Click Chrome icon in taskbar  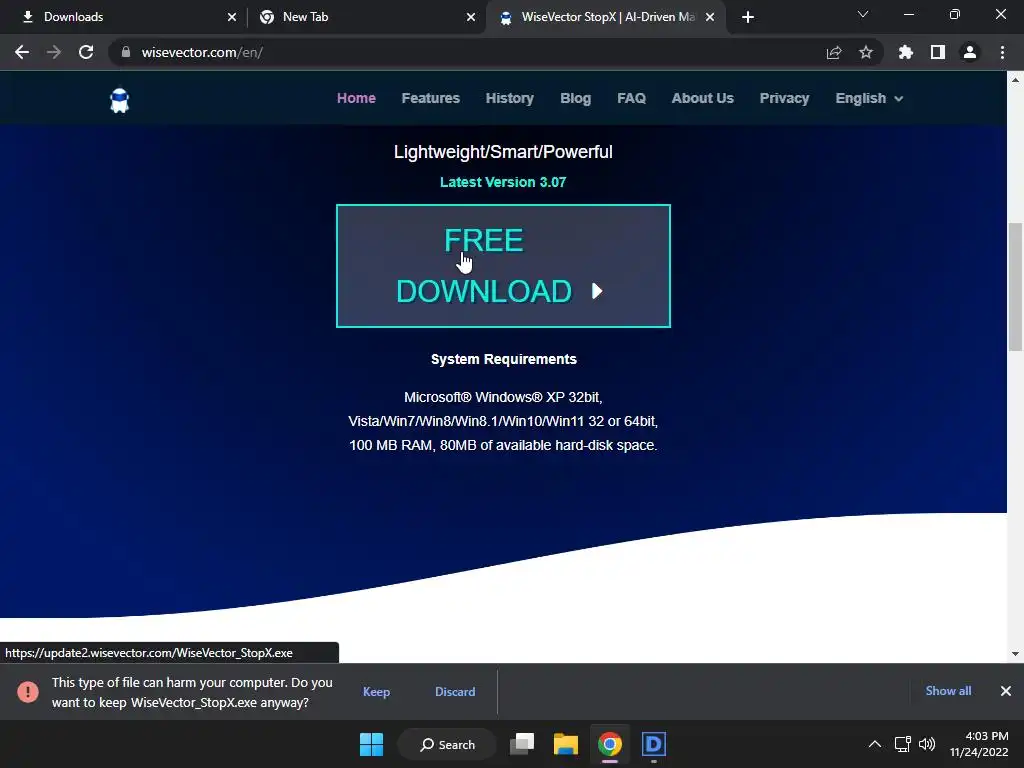pos(609,744)
